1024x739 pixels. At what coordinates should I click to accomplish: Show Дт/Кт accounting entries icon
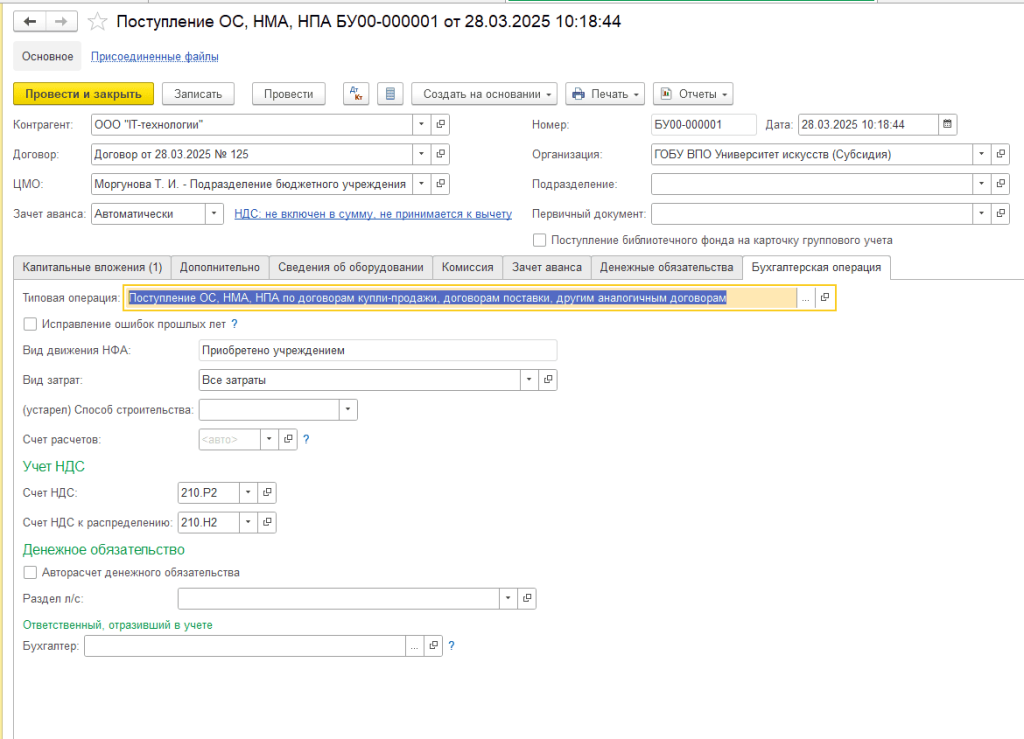point(356,94)
